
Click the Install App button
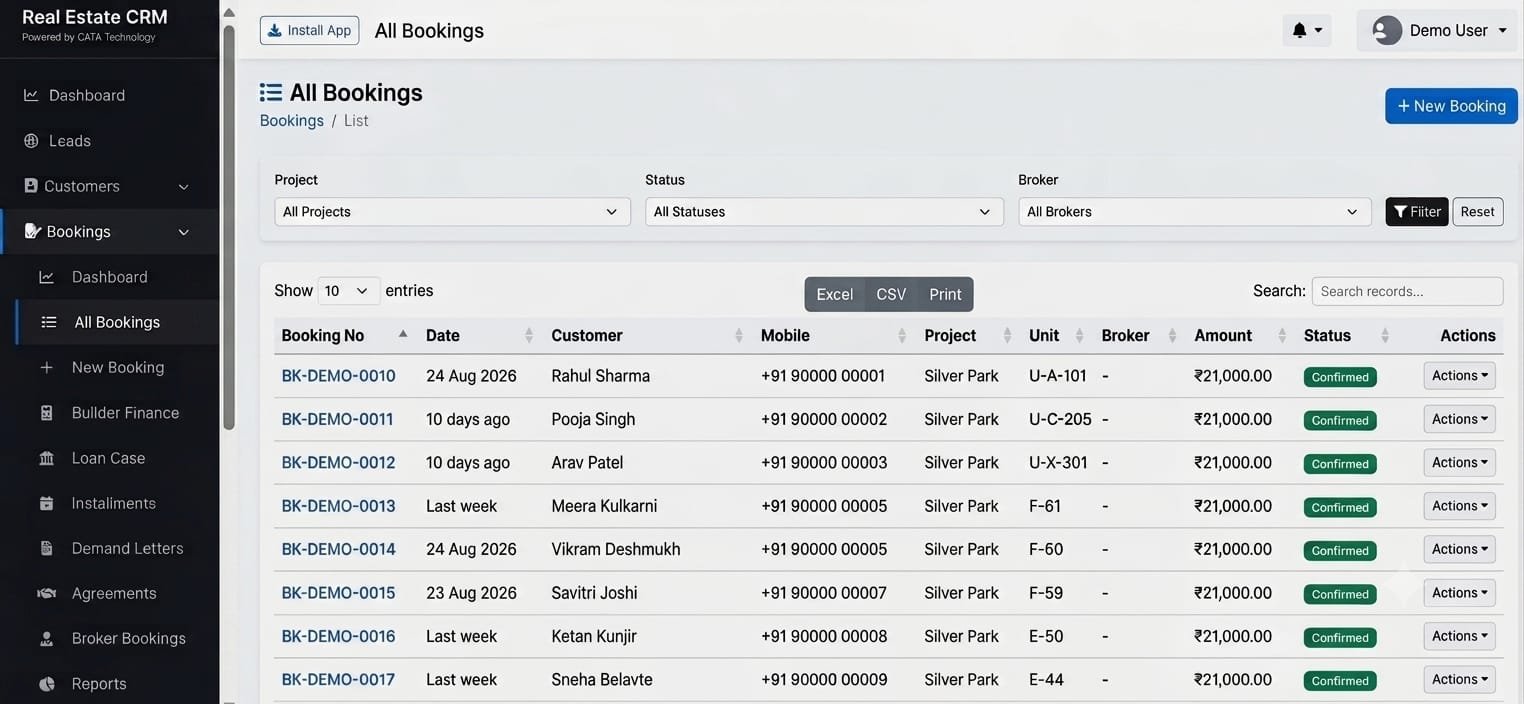(309, 30)
